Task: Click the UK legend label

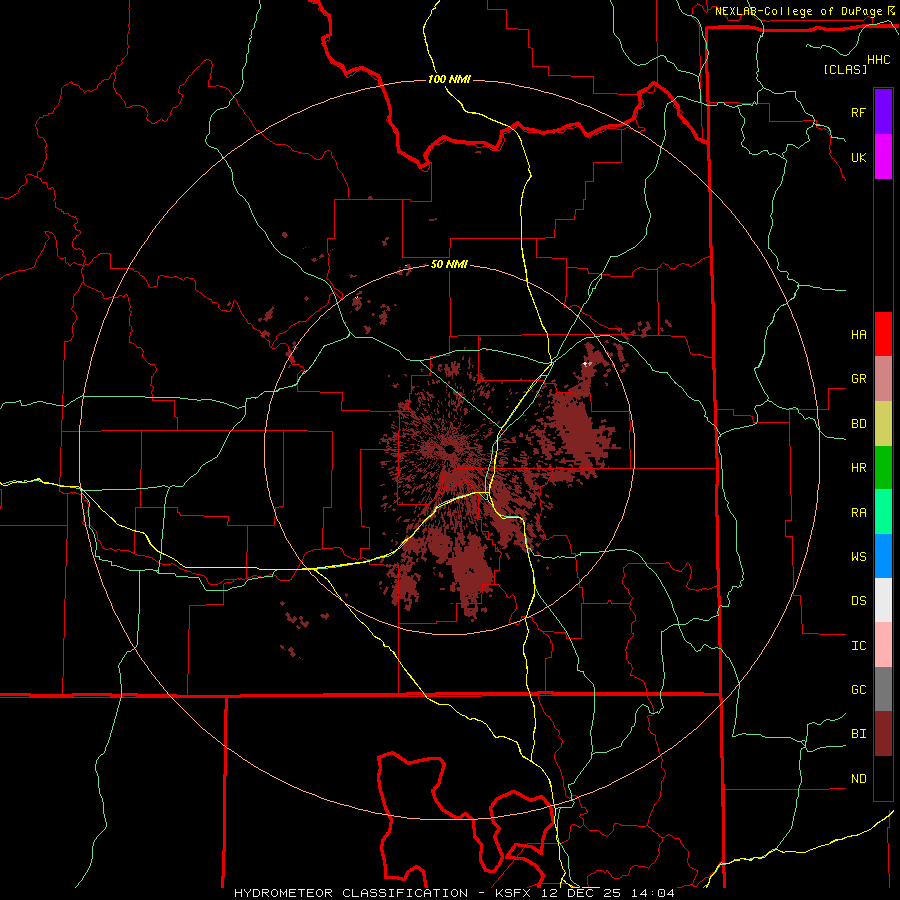Action: tap(858, 157)
